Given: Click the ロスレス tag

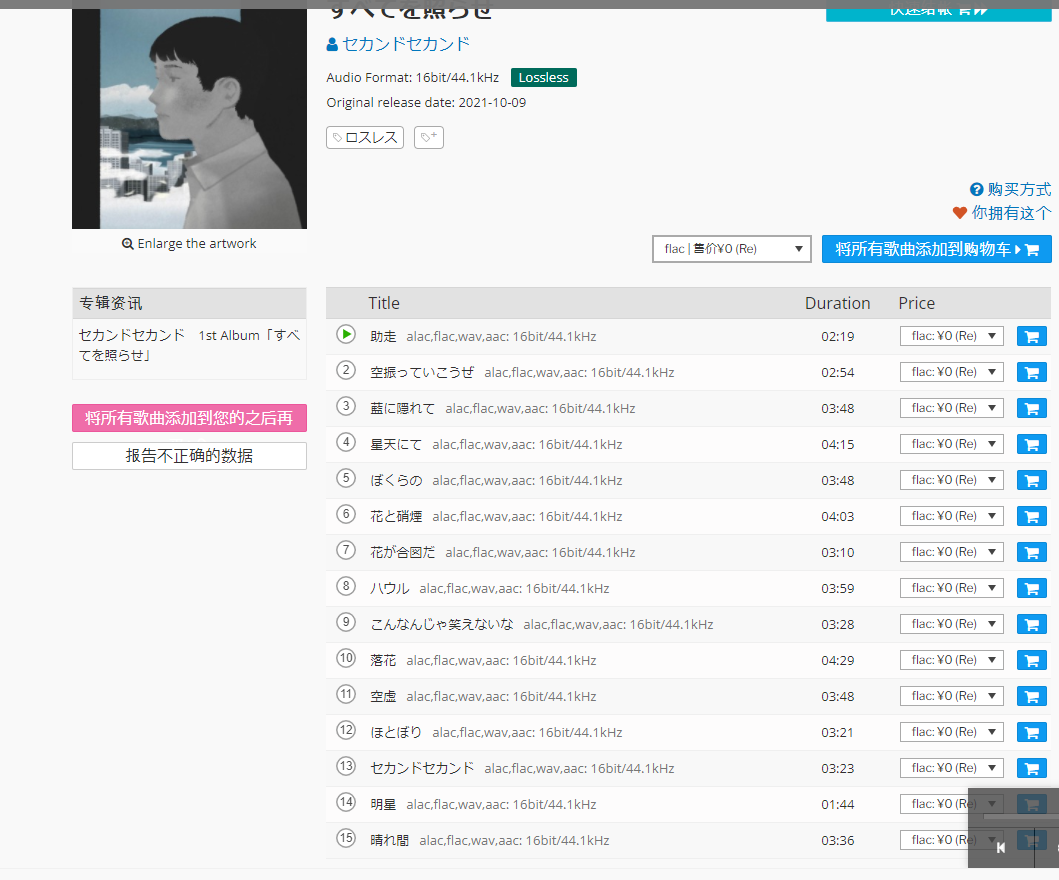Looking at the screenshot, I should coord(365,138).
